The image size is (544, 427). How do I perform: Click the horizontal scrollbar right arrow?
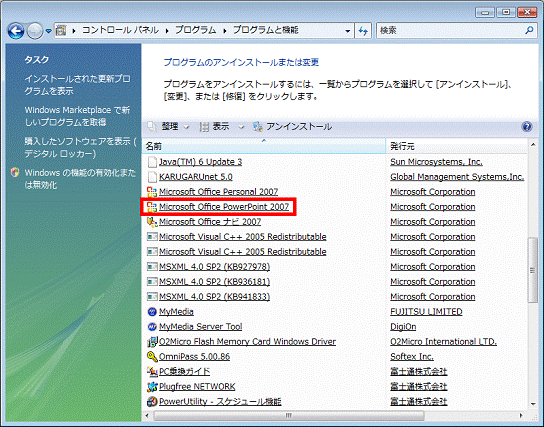521,415
